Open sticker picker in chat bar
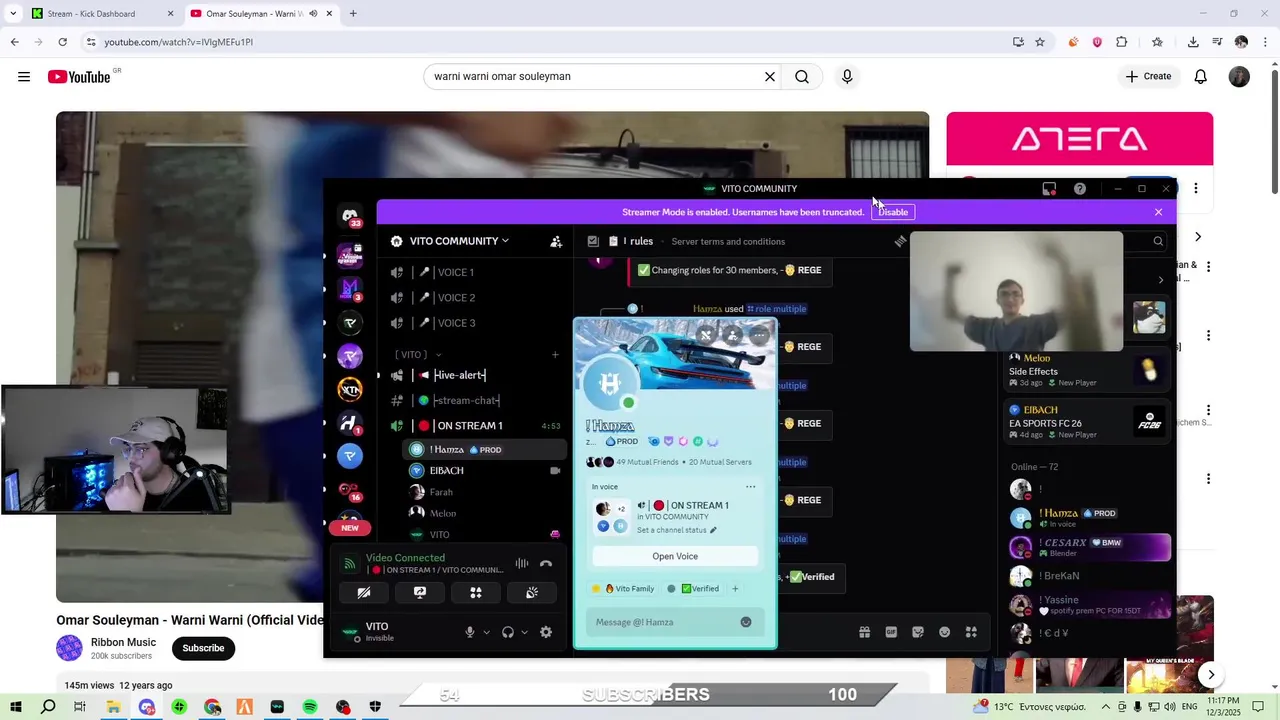The width and height of the screenshot is (1280, 720). click(x=918, y=632)
